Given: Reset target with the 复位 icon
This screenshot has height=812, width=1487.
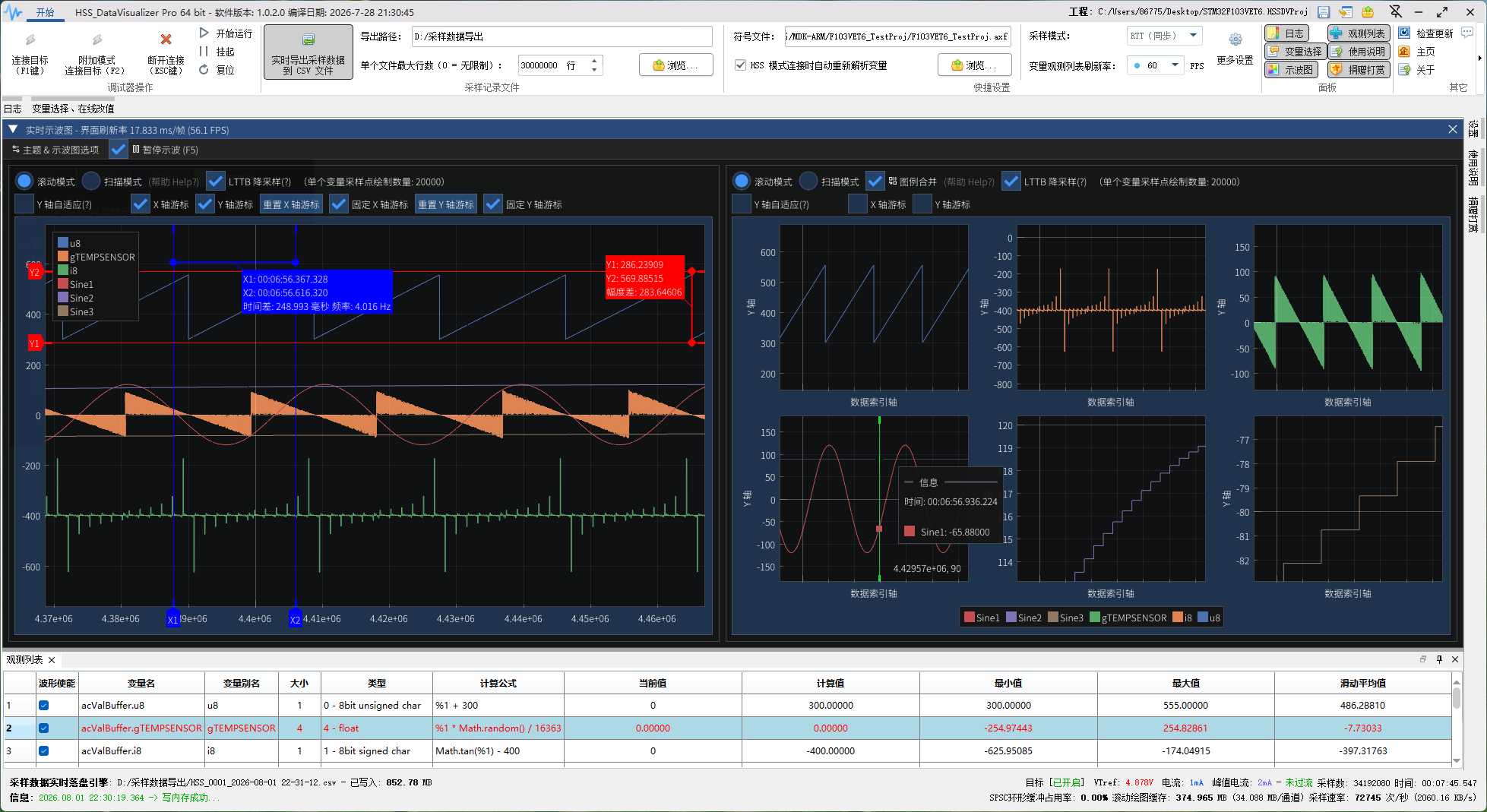Looking at the screenshot, I should coord(204,69).
